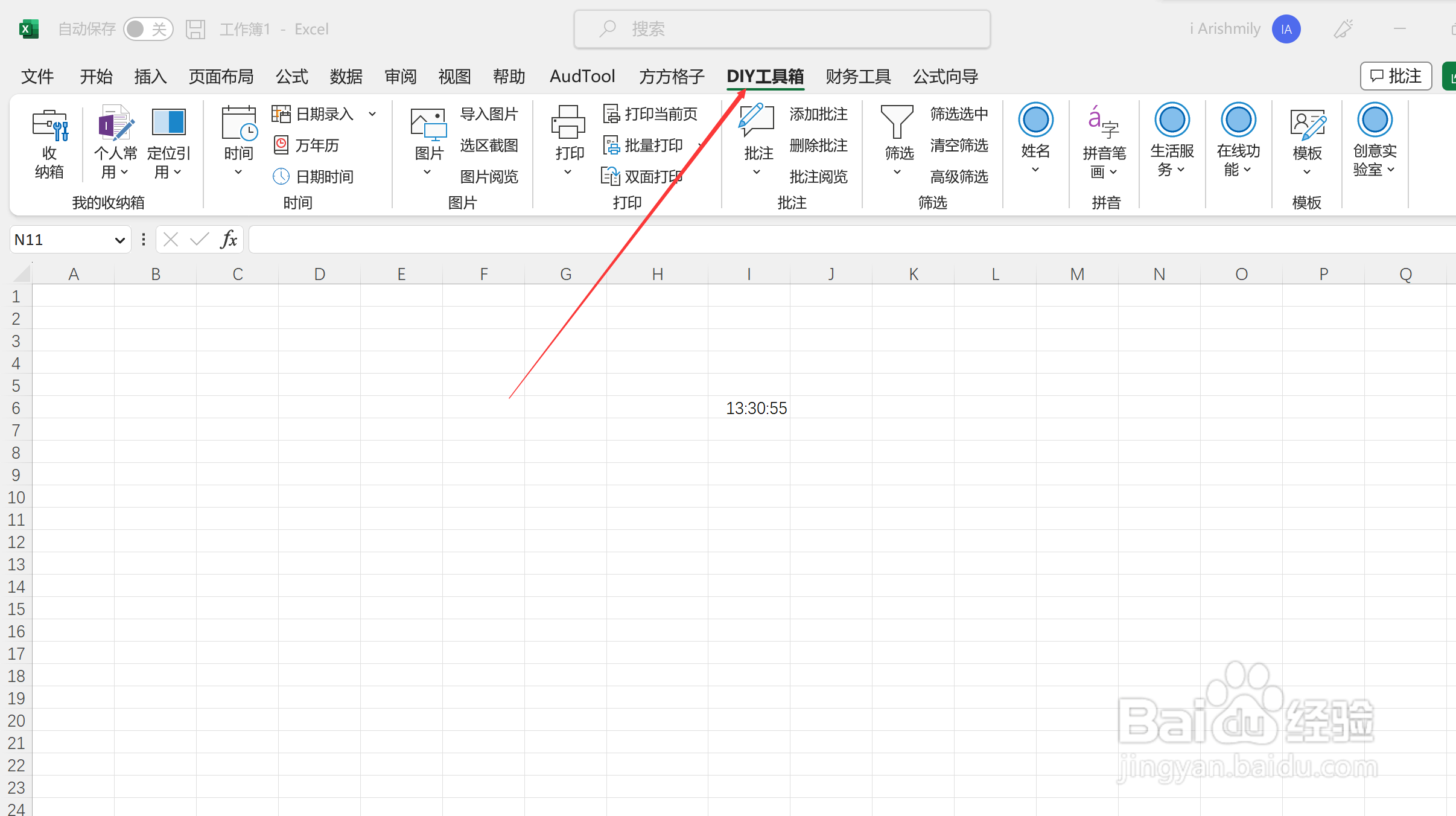The height and width of the screenshot is (816, 1456).
Task: Click the 双面打印 duplex print icon
Action: click(x=611, y=177)
